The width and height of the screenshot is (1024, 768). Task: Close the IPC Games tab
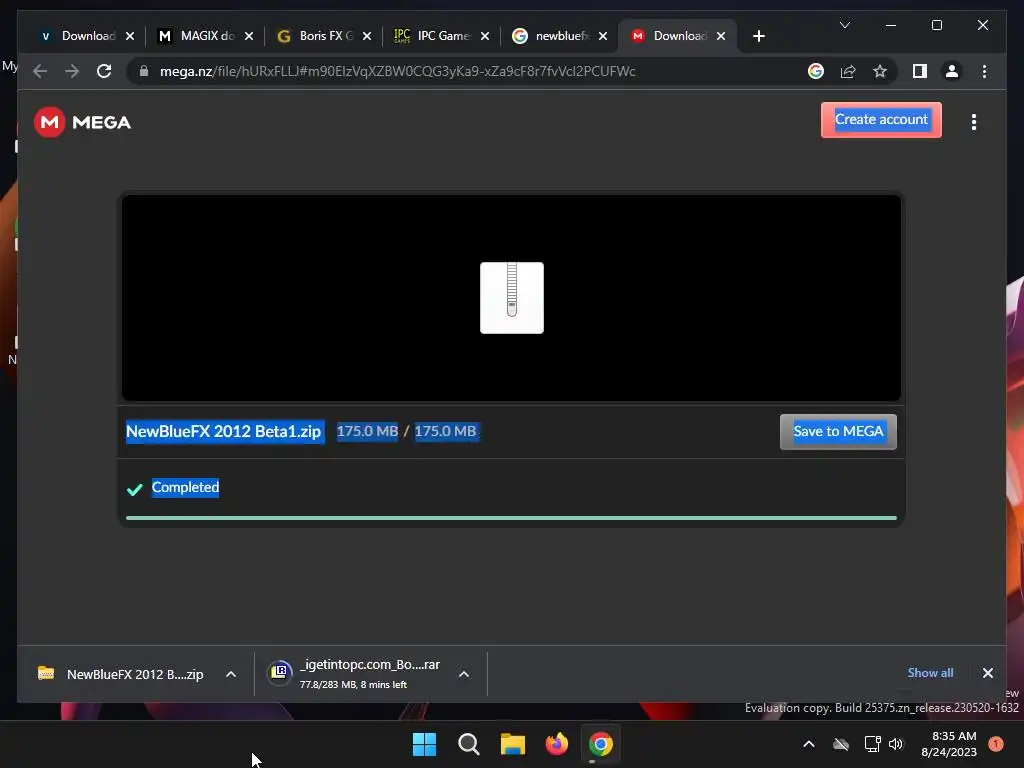point(485,36)
